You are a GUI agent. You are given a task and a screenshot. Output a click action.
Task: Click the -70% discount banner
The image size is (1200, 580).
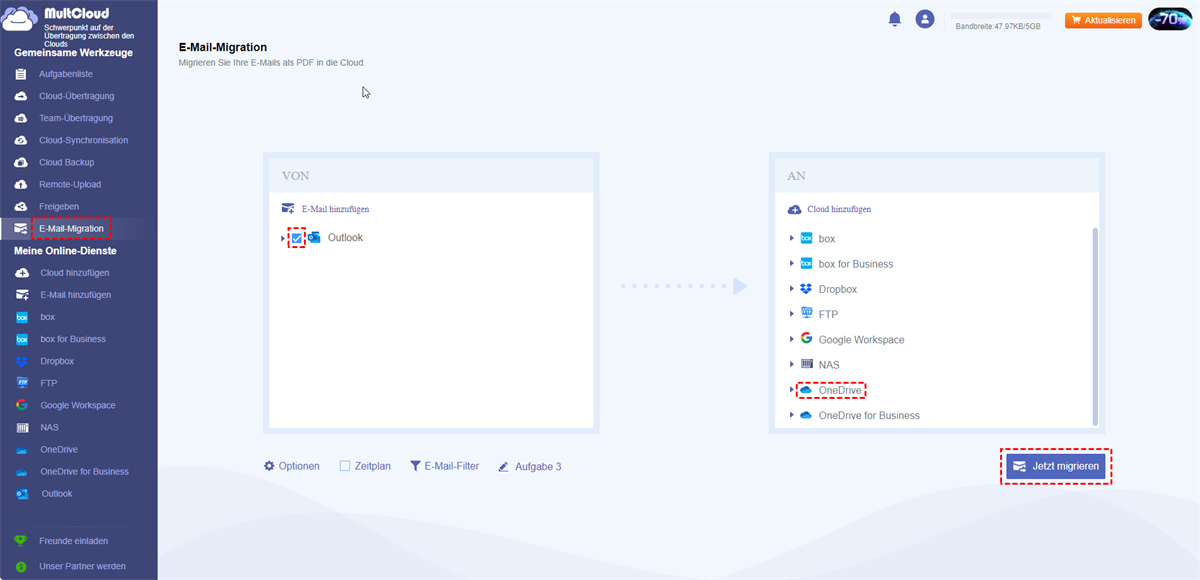coord(1169,19)
